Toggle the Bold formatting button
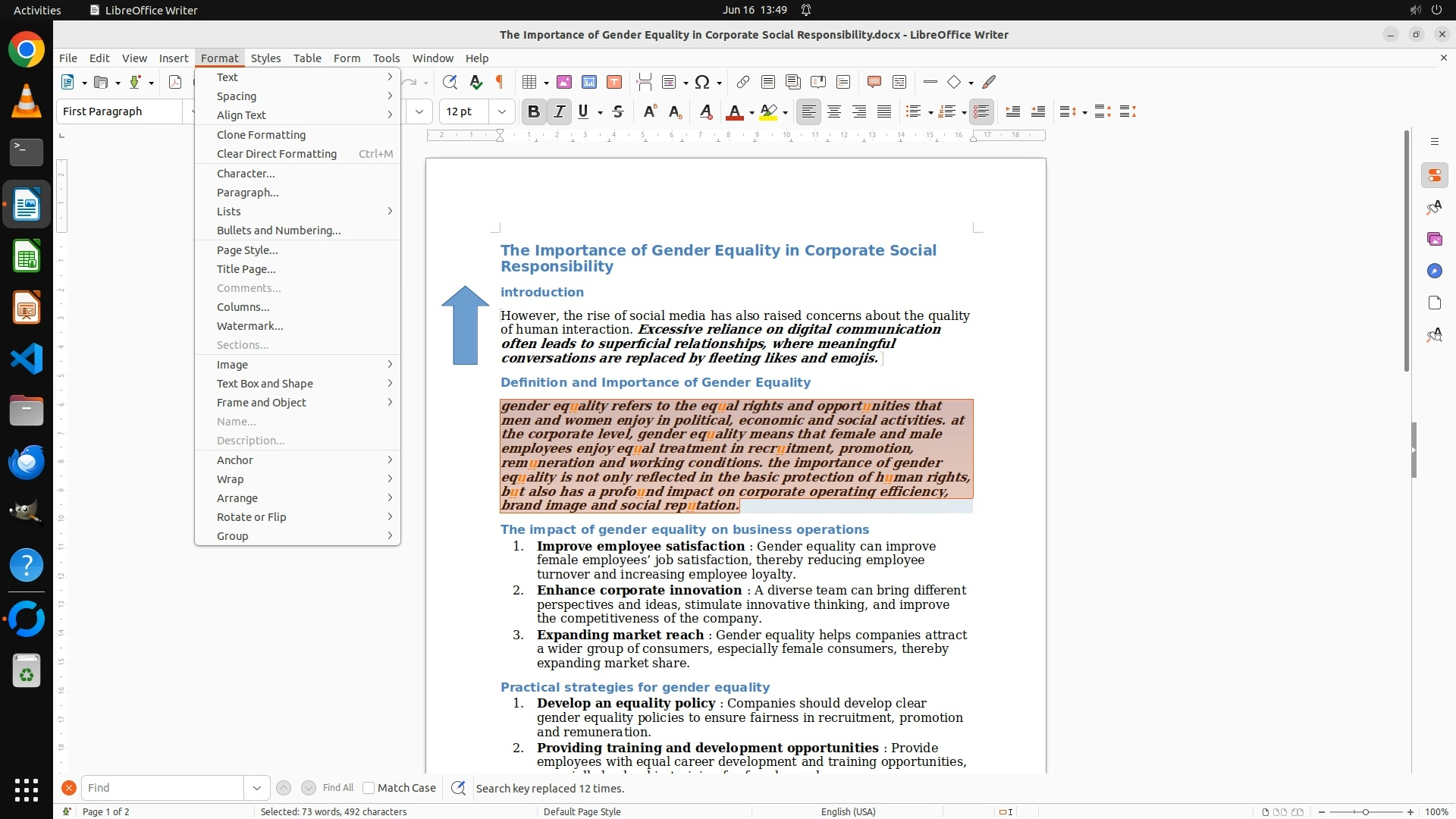 533,111
